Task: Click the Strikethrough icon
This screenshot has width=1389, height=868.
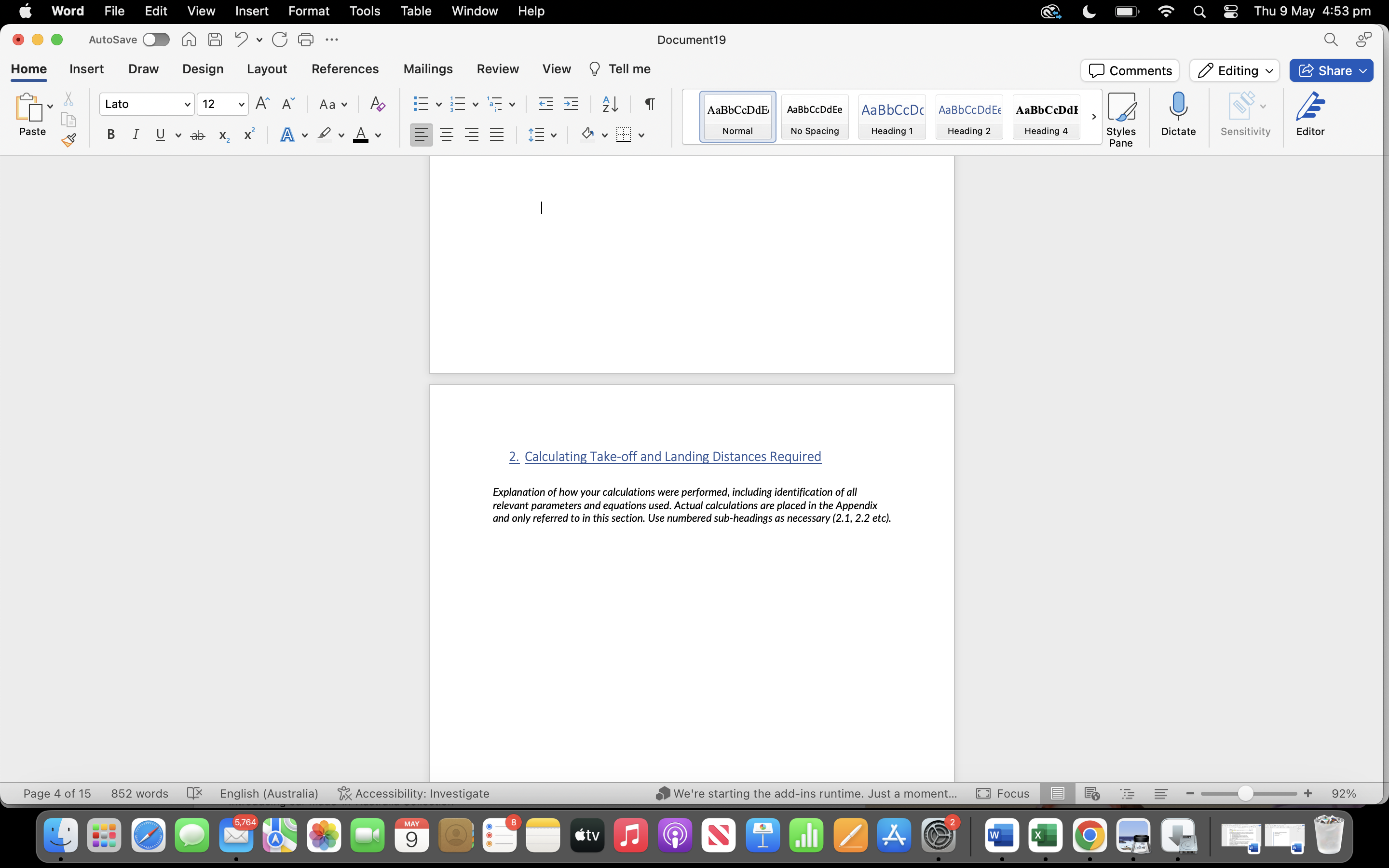Action: [197, 135]
